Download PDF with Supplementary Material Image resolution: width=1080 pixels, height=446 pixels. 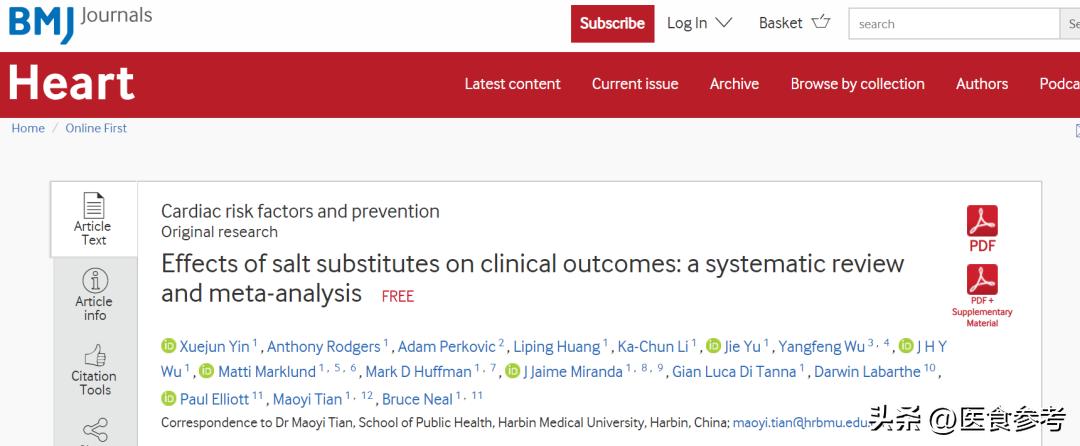(x=982, y=280)
